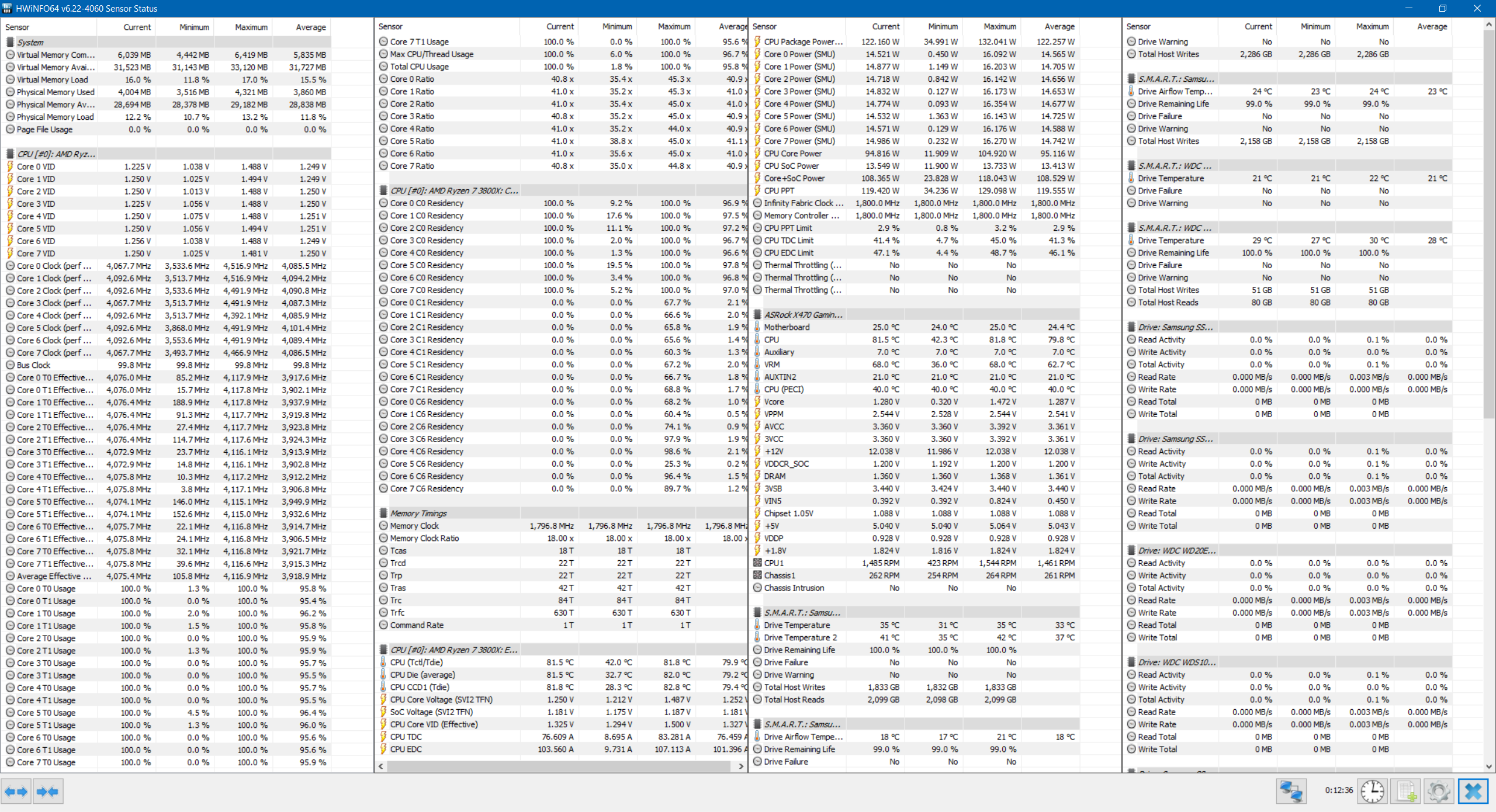This screenshot has width=1496, height=812.
Task: Click the sensor icon beside Physical Memory Used
Action: [x=10, y=92]
